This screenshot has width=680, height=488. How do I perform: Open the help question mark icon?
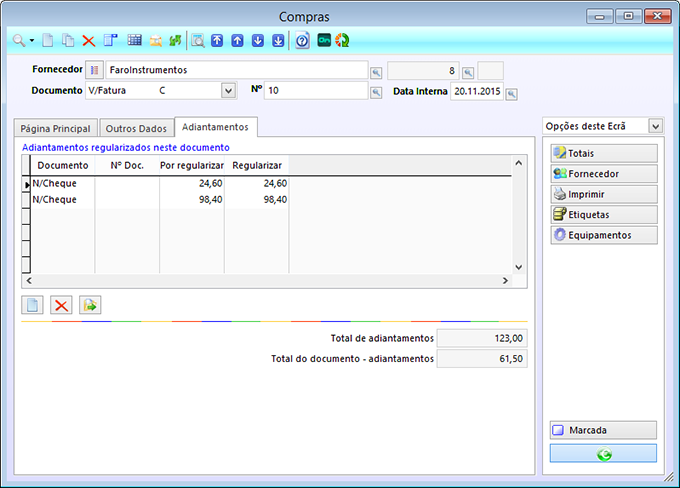point(302,41)
